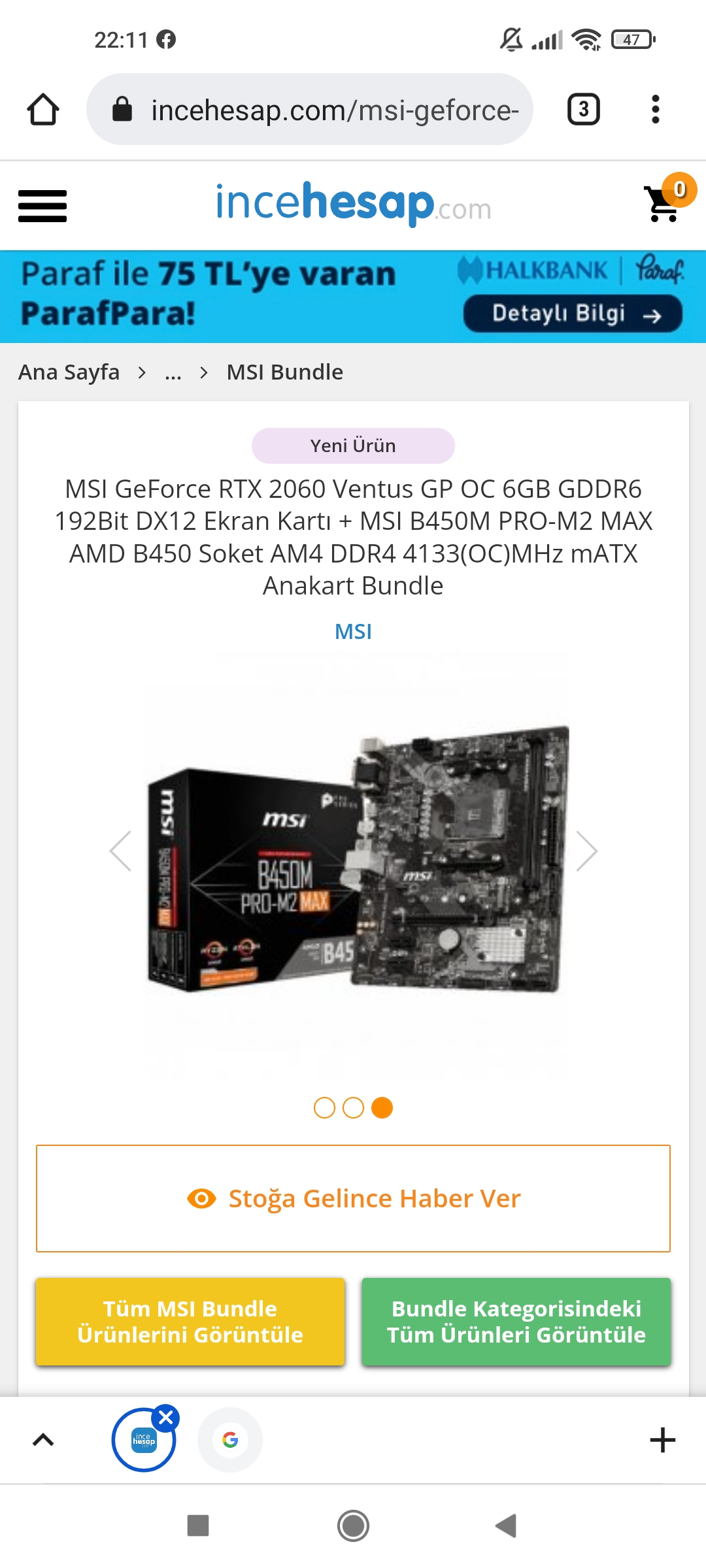706x1568 pixels.
Task: Open the tab switcher showing 3 tabs
Action: [584, 109]
